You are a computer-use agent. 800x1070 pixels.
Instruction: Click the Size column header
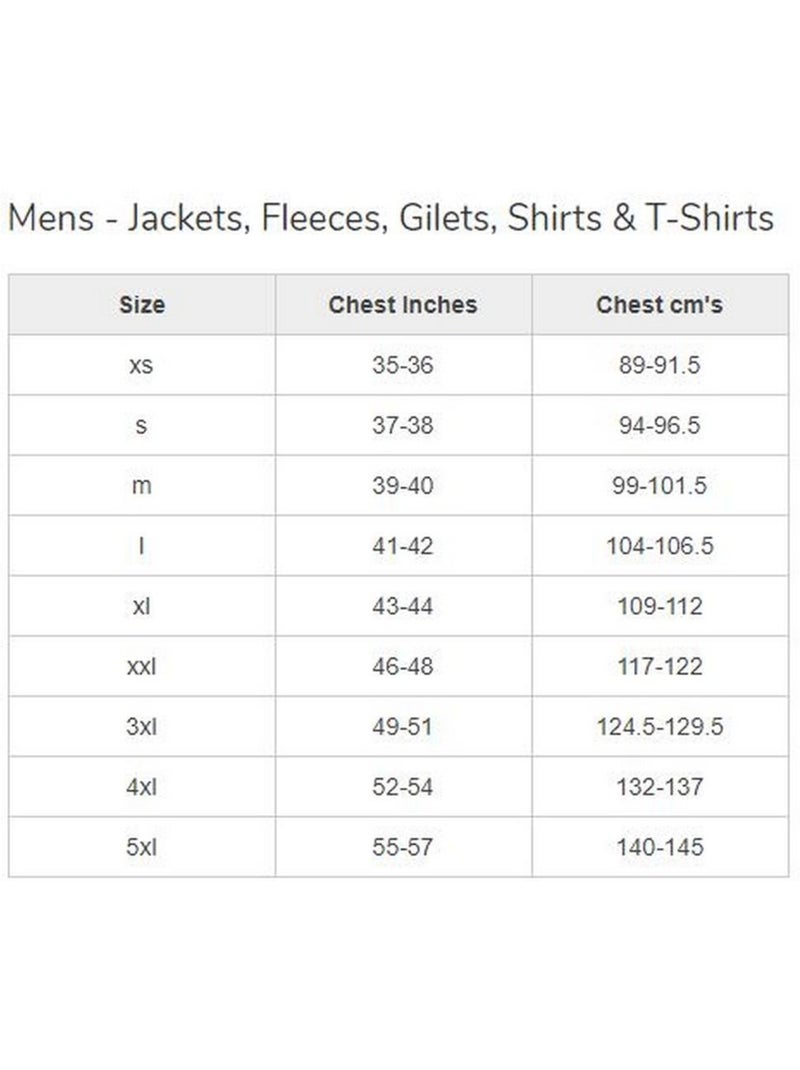(142, 304)
